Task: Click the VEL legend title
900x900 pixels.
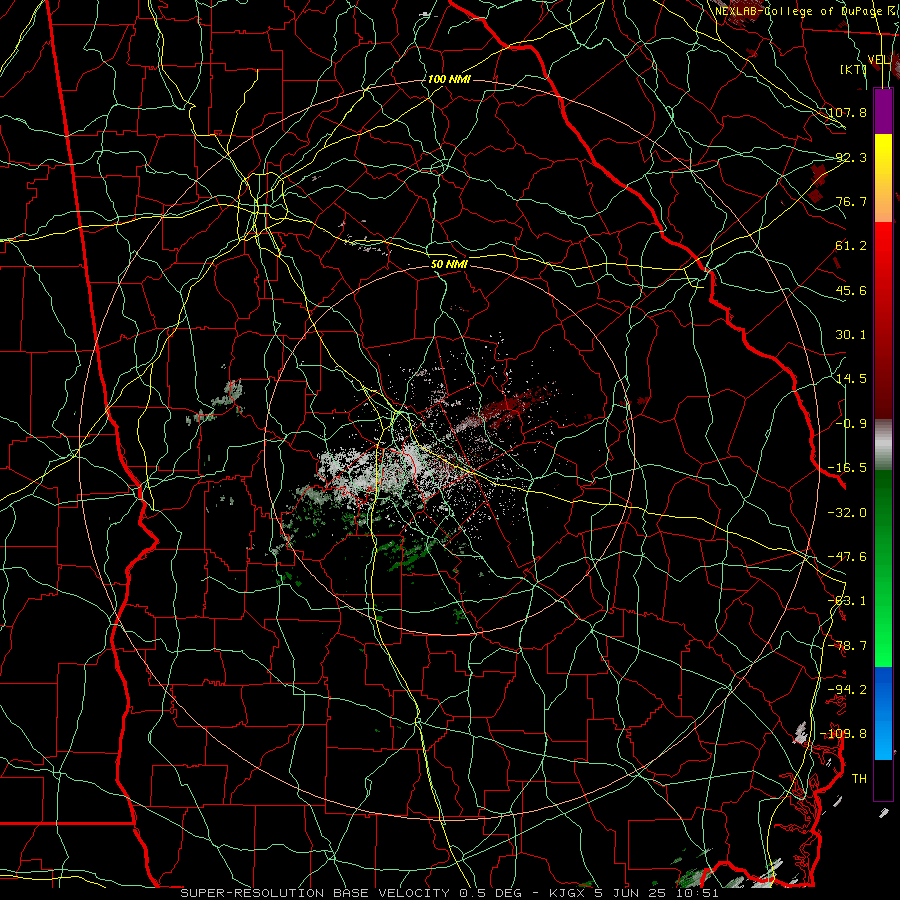Action: (x=879, y=60)
